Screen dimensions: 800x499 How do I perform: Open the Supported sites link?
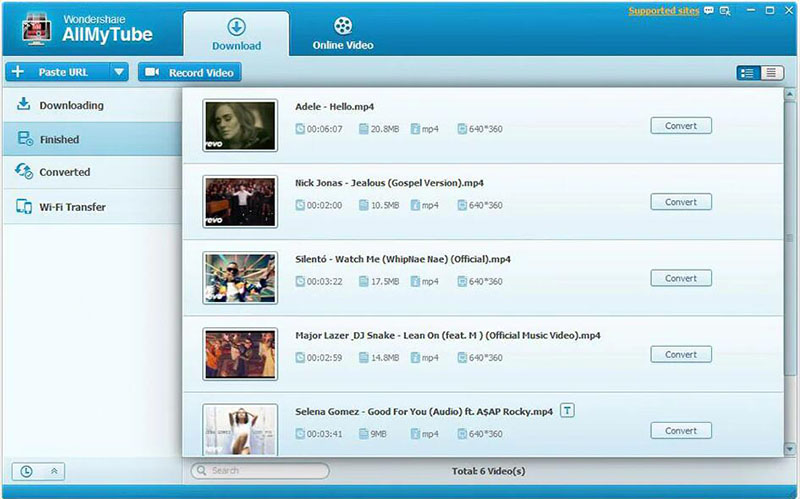(663, 11)
